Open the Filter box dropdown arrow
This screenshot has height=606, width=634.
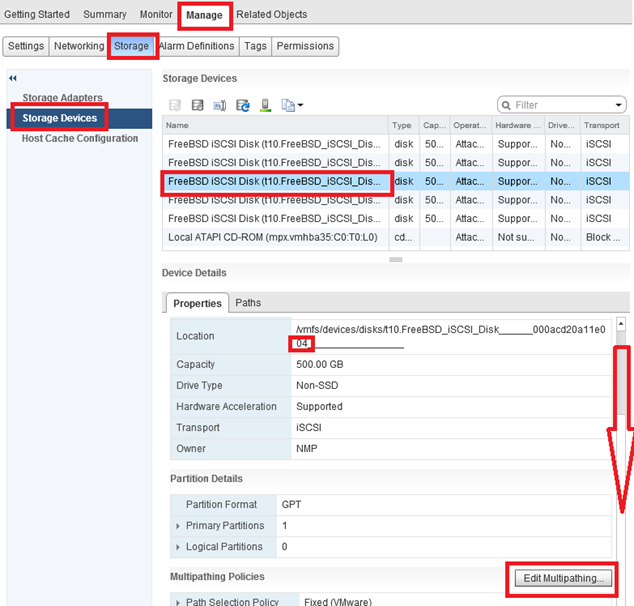tap(619, 105)
